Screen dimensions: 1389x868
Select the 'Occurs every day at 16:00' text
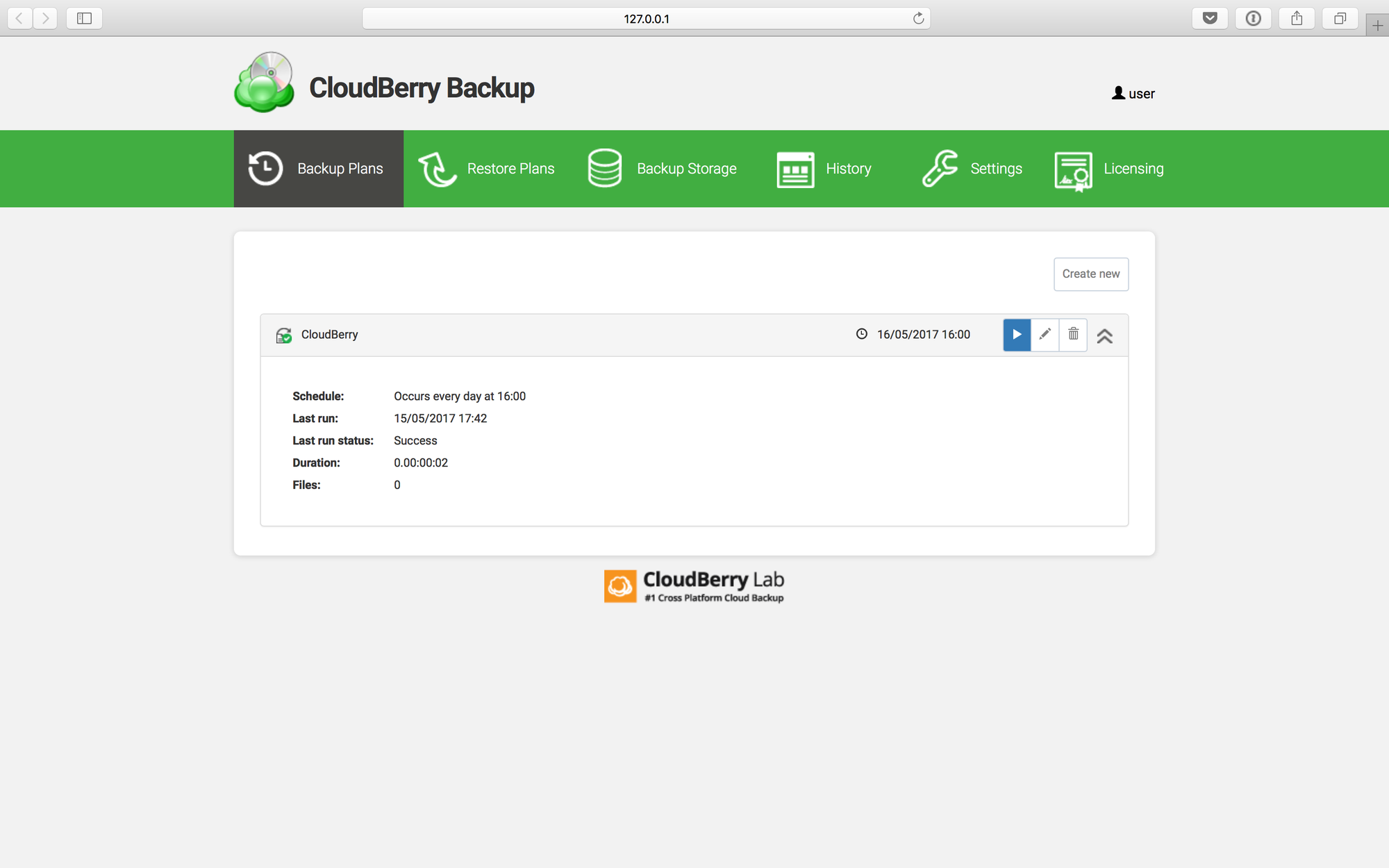pos(460,397)
